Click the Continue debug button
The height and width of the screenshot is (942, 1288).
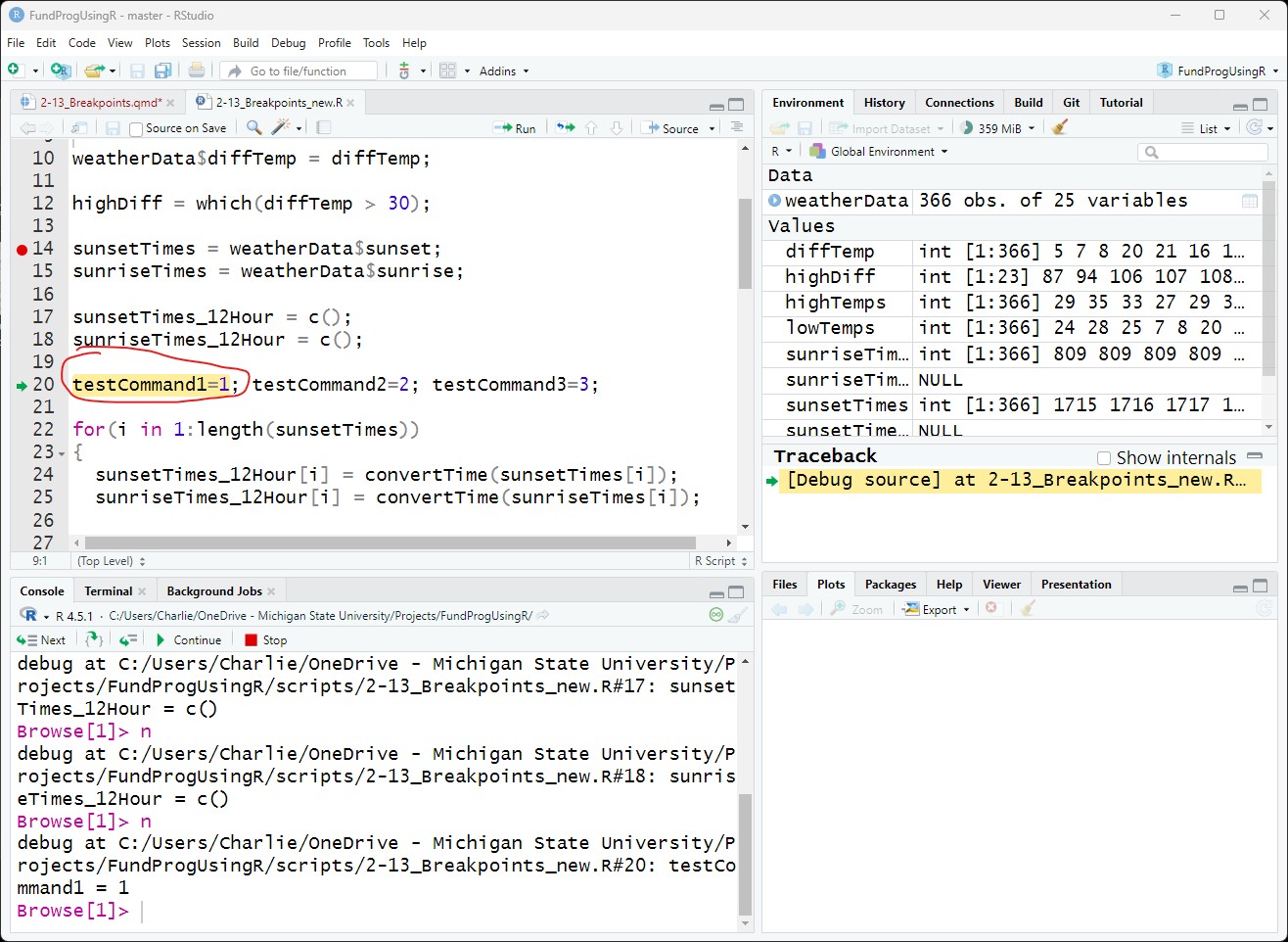(189, 639)
